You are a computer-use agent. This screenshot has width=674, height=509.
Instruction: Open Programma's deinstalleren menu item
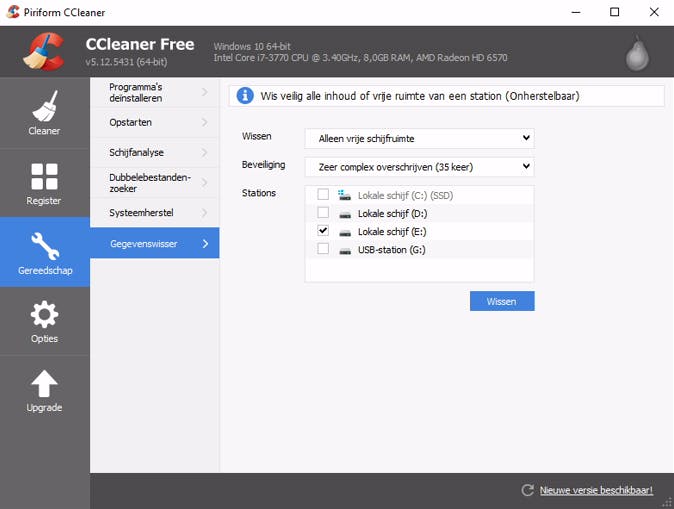[x=155, y=92]
